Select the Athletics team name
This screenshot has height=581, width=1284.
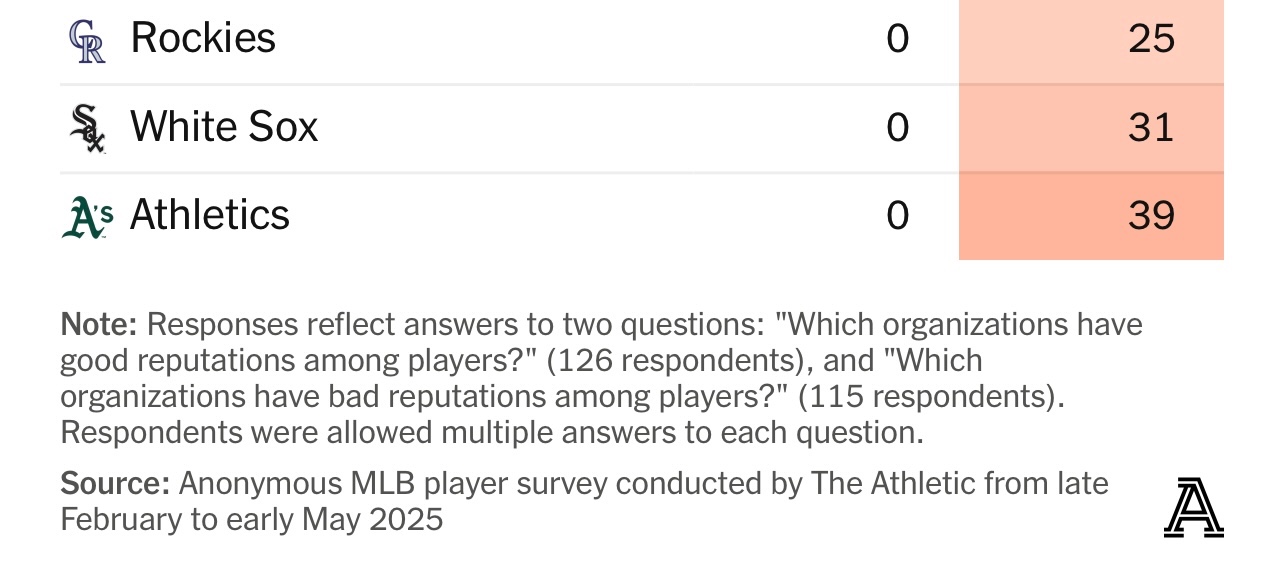210,215
